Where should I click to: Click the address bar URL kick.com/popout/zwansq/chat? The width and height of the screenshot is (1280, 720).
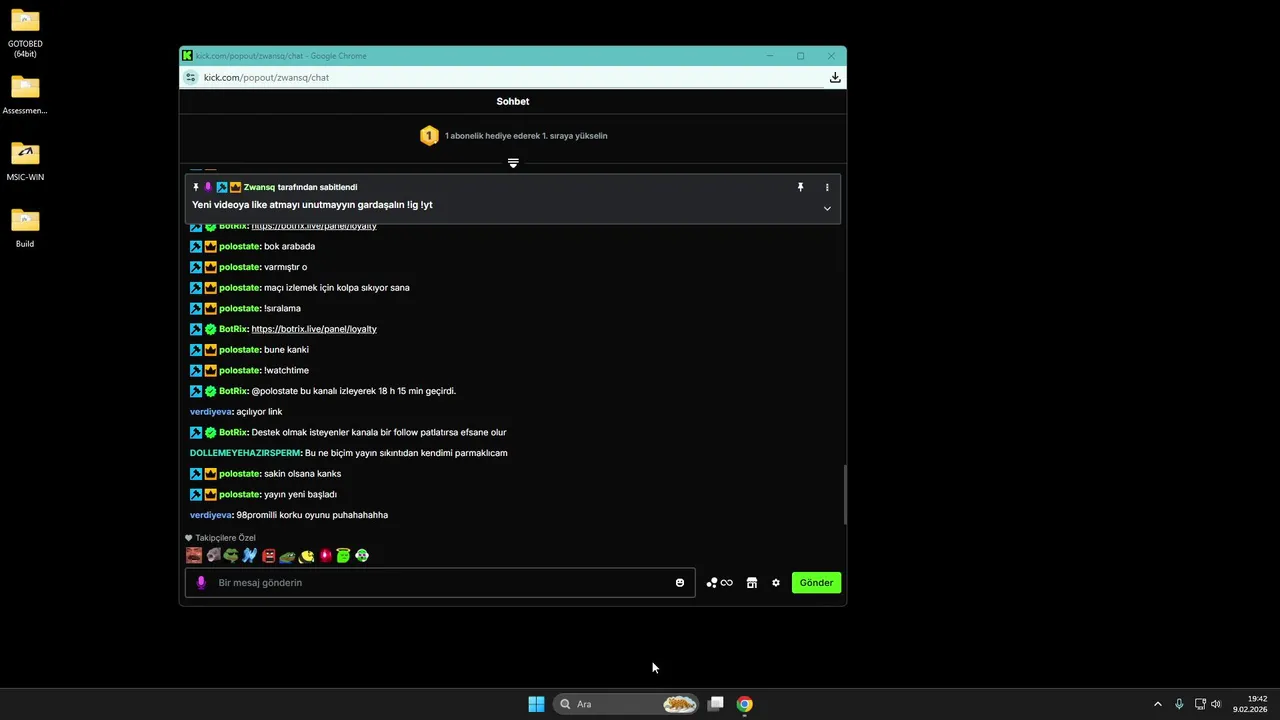(266, 77)
